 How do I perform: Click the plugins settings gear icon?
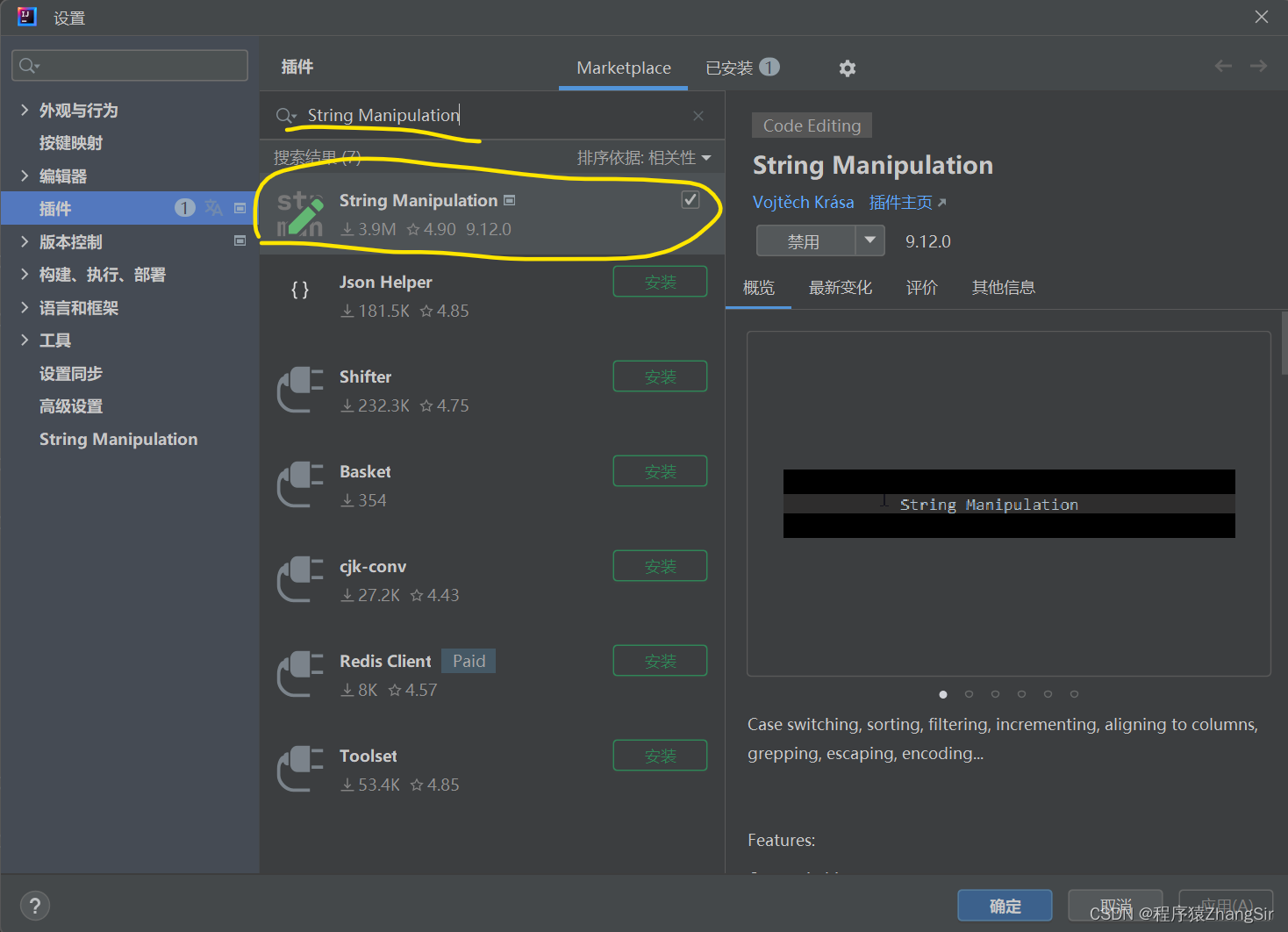point(847,68)
